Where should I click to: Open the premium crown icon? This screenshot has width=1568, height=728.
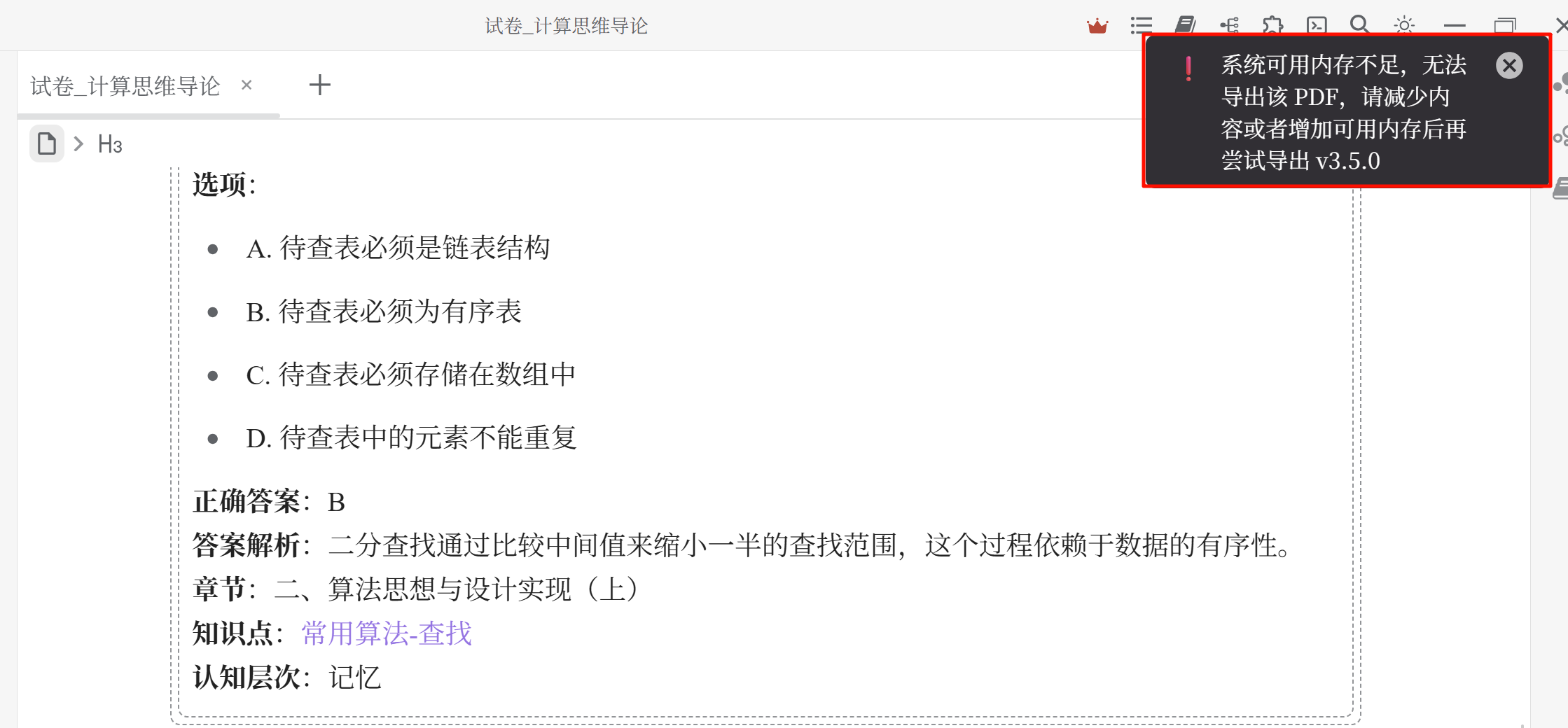pos(1097,27)
